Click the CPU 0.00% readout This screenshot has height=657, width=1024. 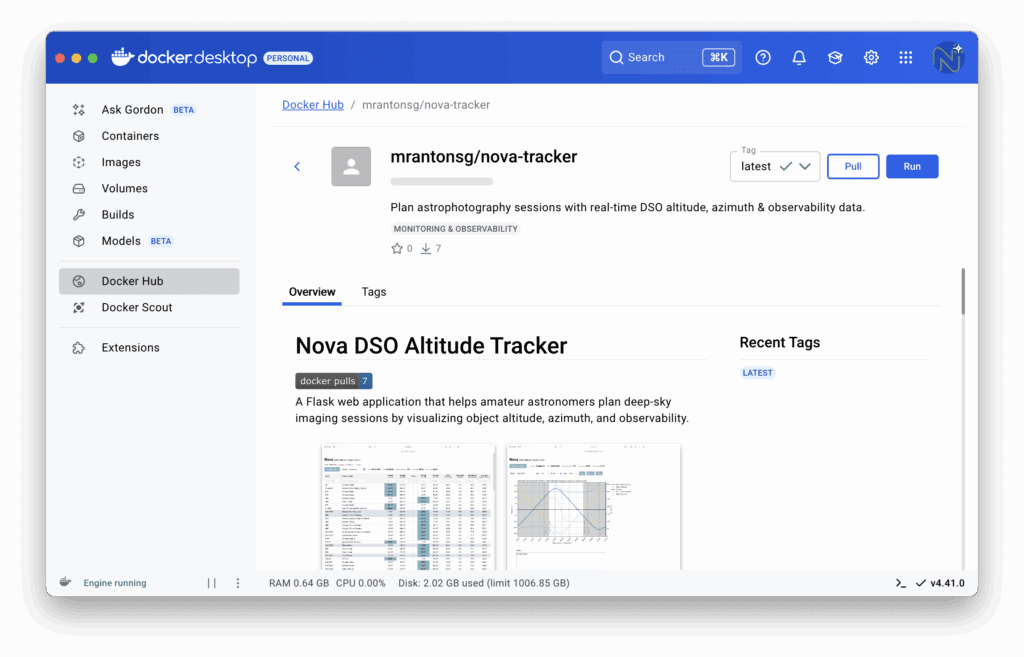coord(360,583)
